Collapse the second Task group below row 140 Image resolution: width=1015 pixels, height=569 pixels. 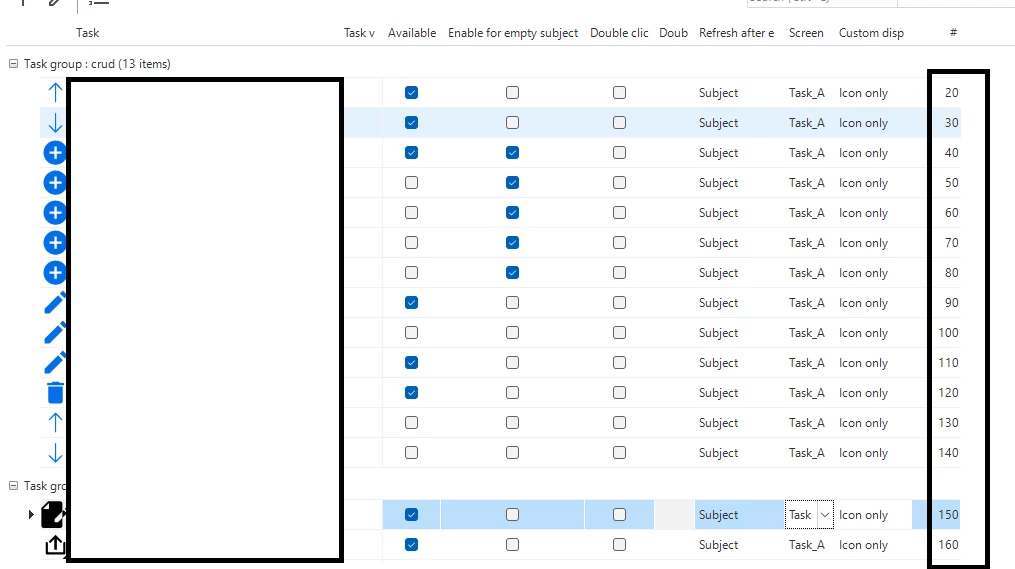click(x=13, y=485)
